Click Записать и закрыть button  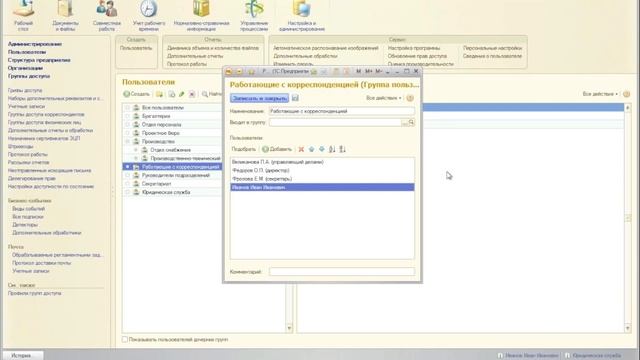pos(259,98)
